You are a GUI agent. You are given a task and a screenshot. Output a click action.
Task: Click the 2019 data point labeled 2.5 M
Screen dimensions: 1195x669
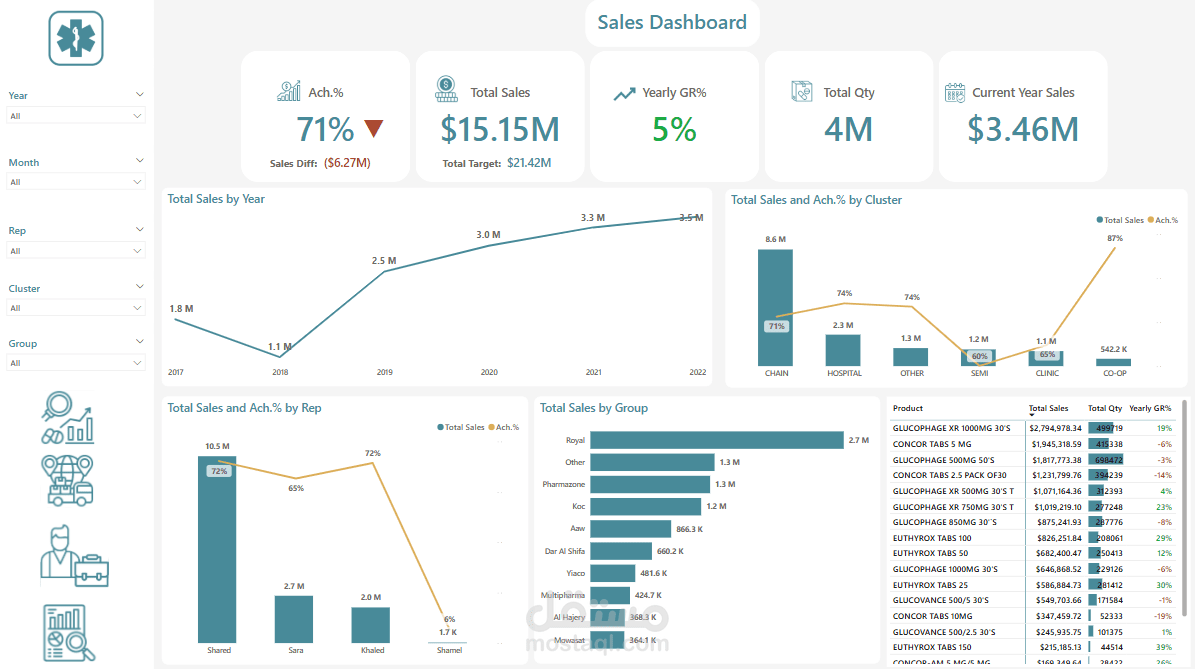coord(384,271)
